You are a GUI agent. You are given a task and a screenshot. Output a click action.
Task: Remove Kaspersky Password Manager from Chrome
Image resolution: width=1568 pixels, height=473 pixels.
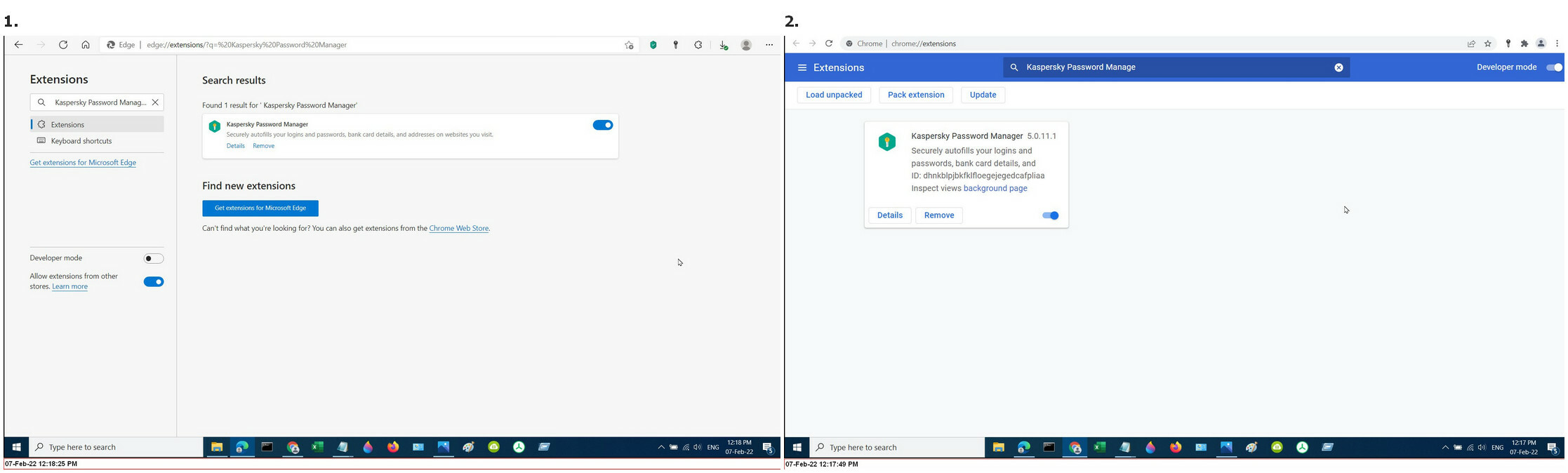pos(939,215)
